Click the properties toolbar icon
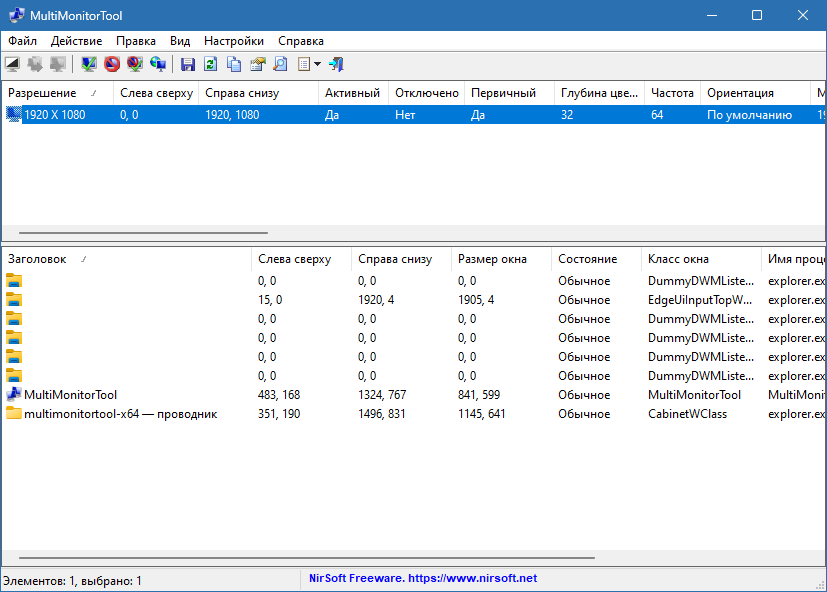 [x=257, y=64]
